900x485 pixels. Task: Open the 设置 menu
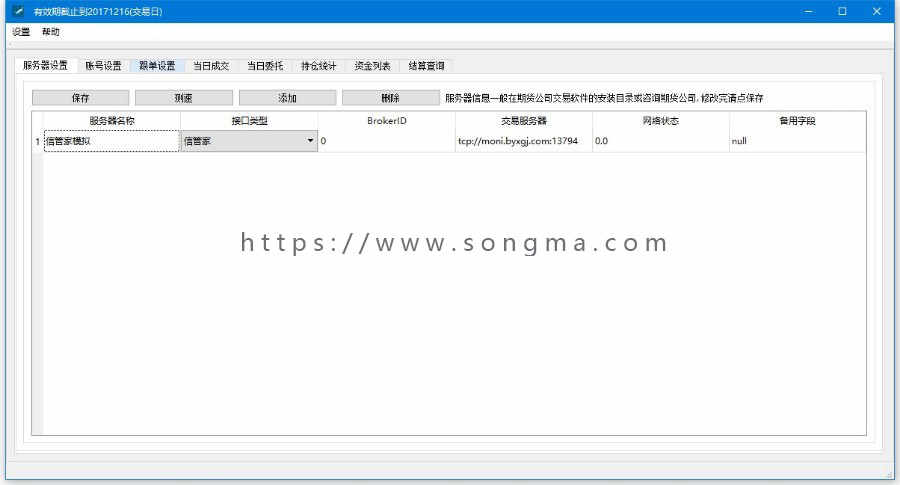[21, 32]
